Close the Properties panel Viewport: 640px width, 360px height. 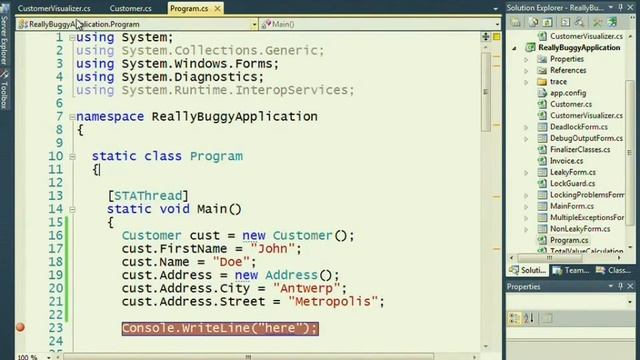[x=631, y=286]
